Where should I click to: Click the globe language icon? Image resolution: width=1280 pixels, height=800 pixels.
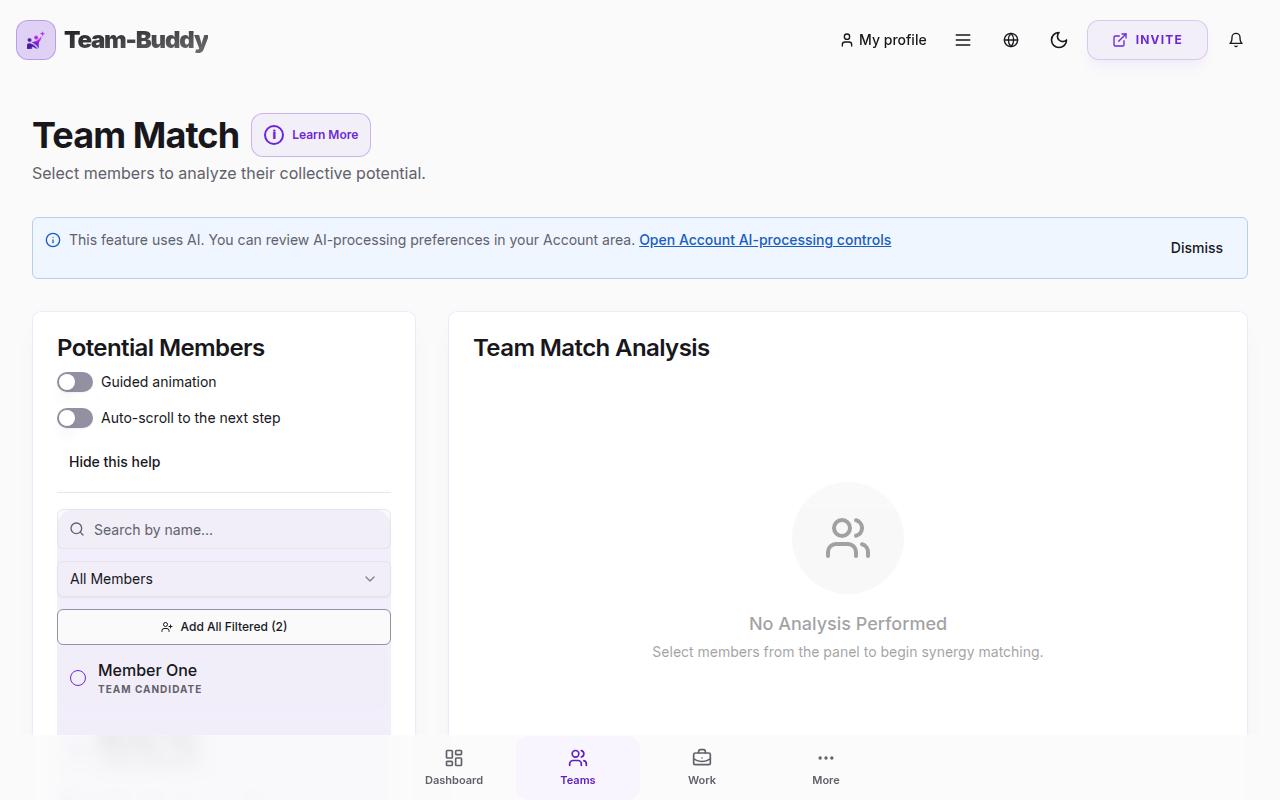pos(1011,40)
